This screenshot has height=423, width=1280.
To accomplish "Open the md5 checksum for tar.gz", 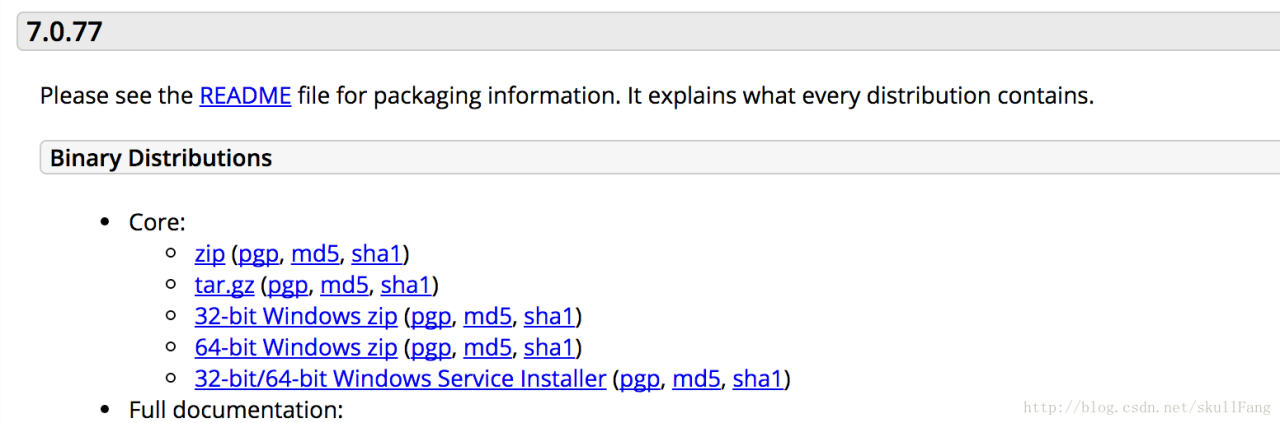I will (344, 285).
